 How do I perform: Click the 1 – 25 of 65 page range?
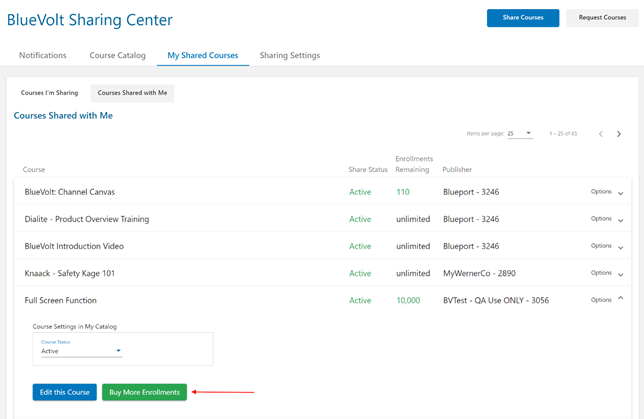coord(563,134)
